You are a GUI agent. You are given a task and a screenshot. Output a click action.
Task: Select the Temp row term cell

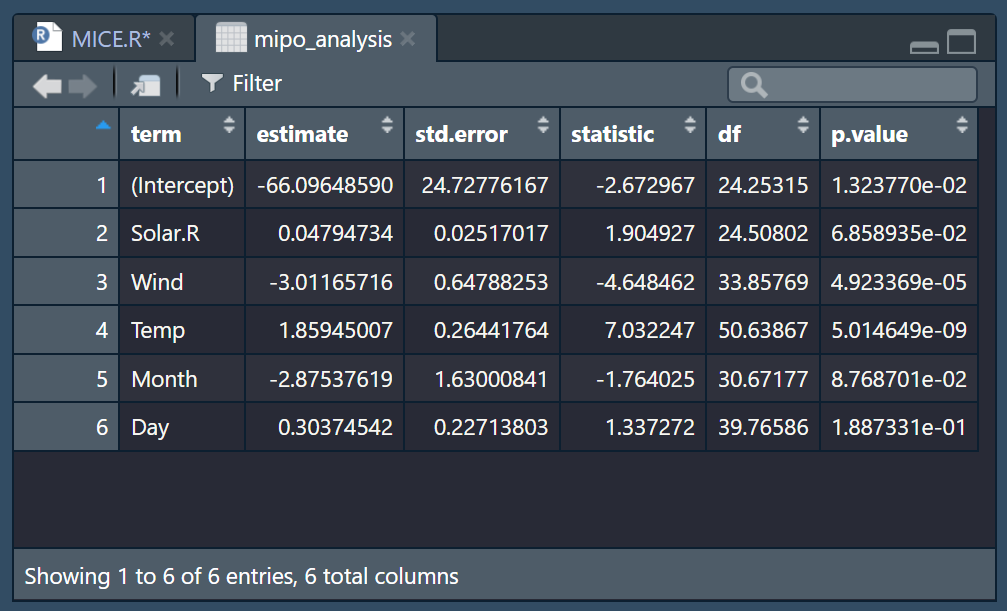click(x=158, y=330)
